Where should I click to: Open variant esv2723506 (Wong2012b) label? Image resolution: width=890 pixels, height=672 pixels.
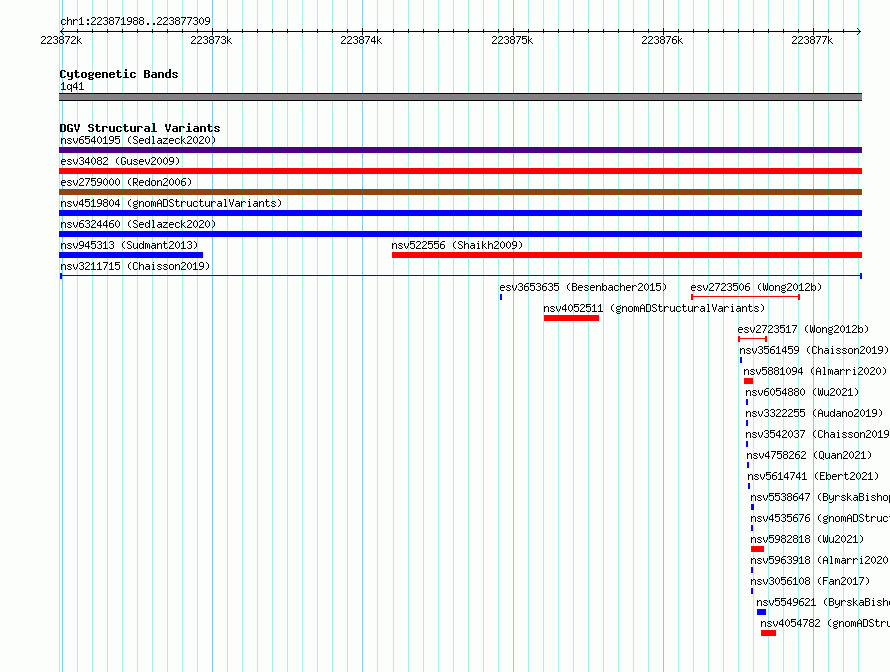pyautogui.click(x=756, y=287)
